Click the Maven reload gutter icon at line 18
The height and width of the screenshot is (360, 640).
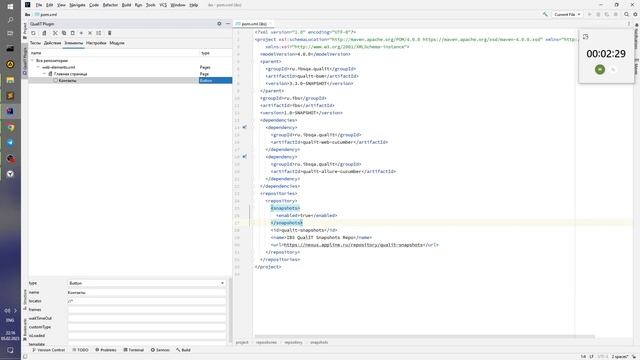coord(244,156)
